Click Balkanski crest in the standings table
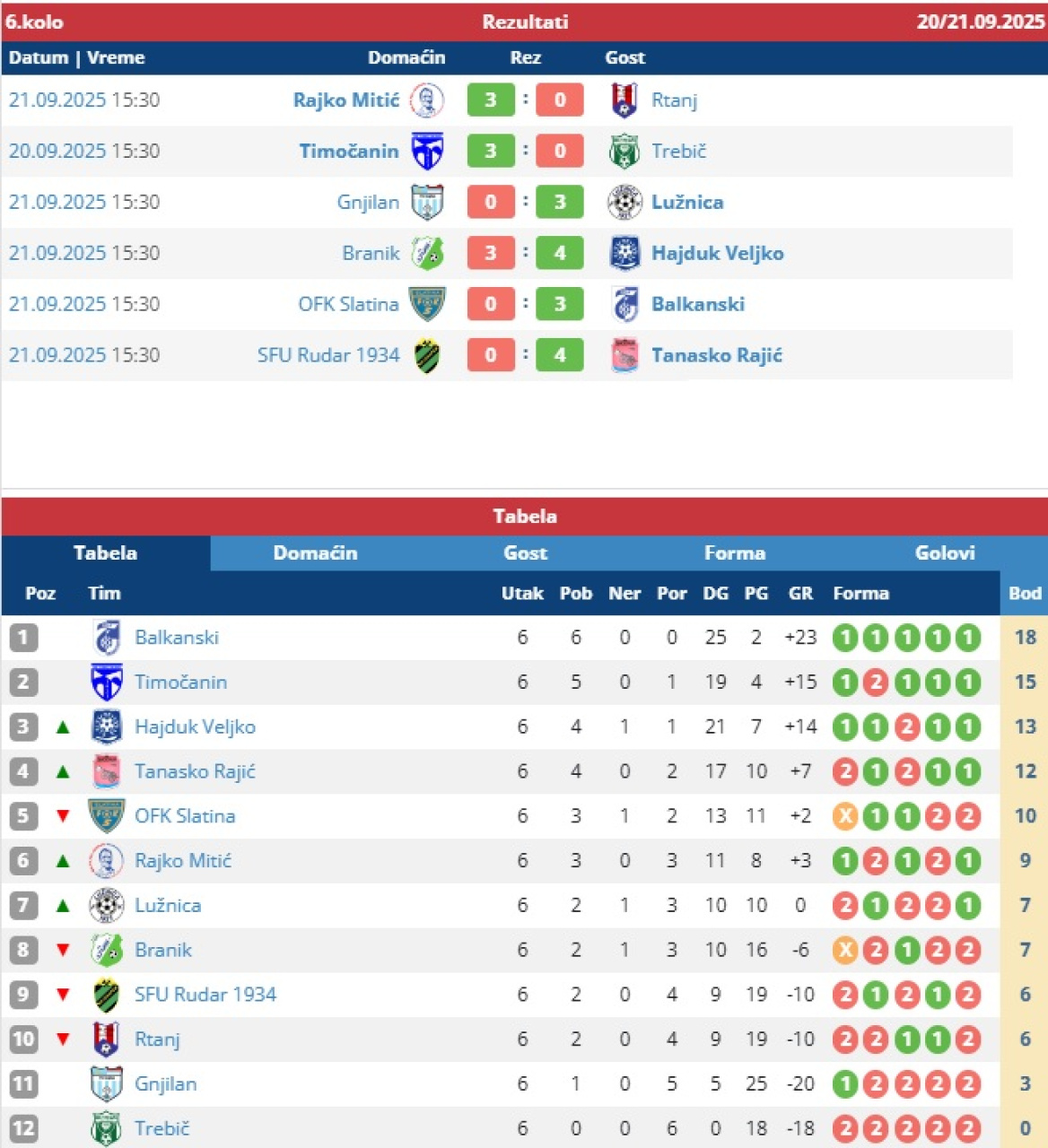The image size is (1048, 1148). 107,638
